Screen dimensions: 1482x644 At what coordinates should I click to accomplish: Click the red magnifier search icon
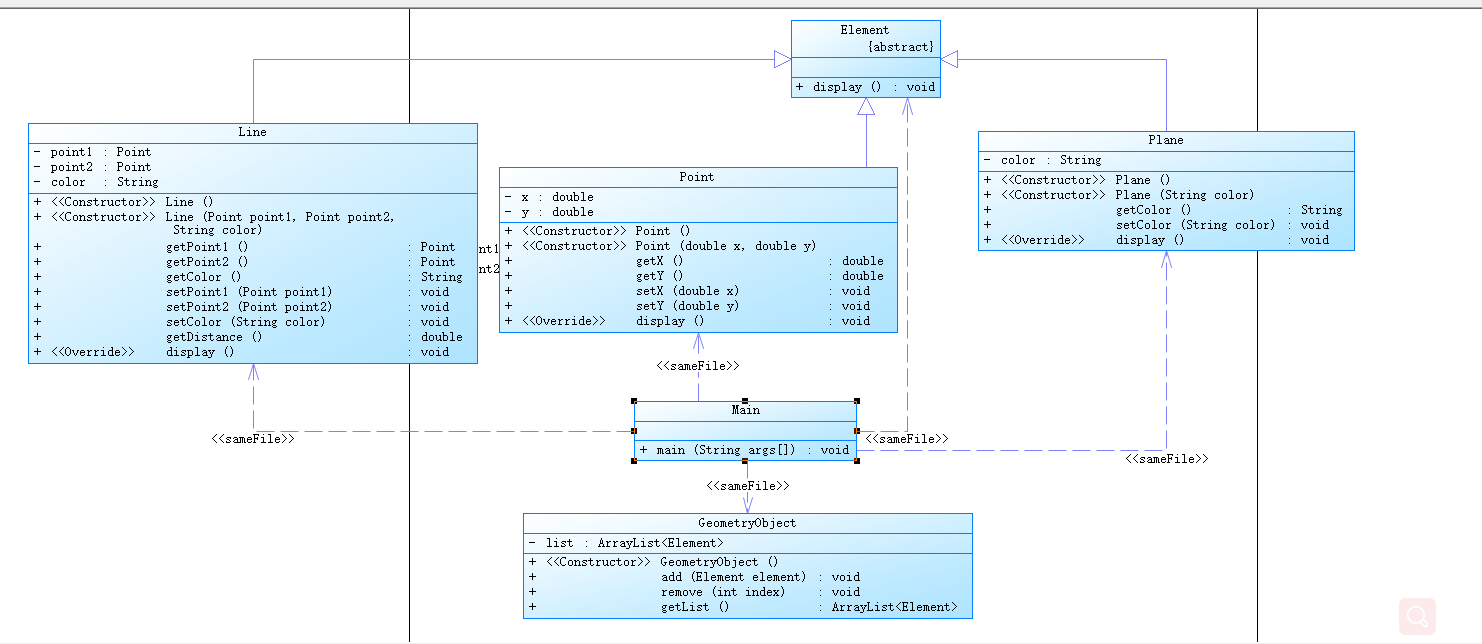pyautogui.click(x=1417, y=616)
